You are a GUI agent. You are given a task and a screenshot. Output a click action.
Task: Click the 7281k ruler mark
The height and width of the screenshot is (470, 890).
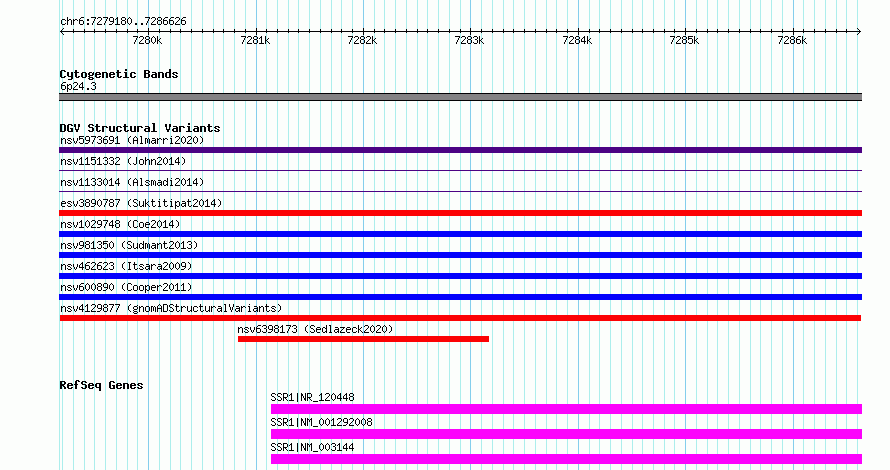coord(255,40)
